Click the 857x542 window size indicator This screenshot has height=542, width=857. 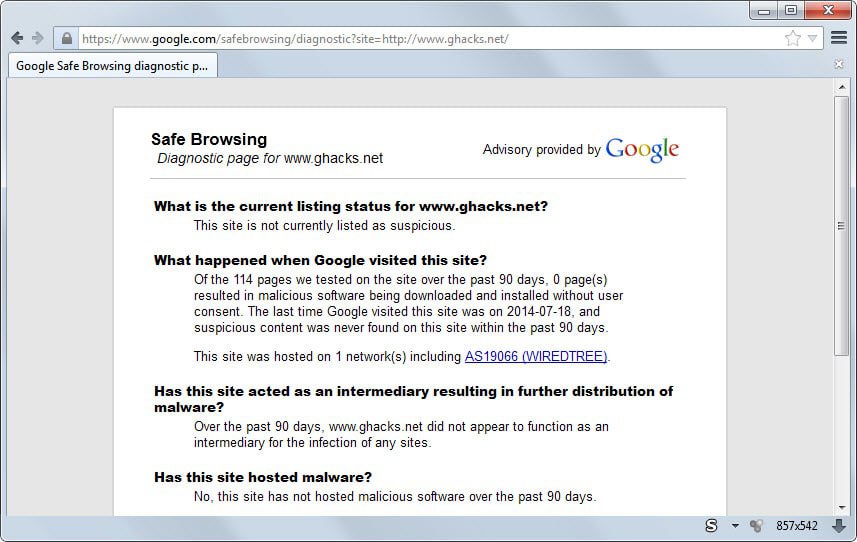pos(797,526)
